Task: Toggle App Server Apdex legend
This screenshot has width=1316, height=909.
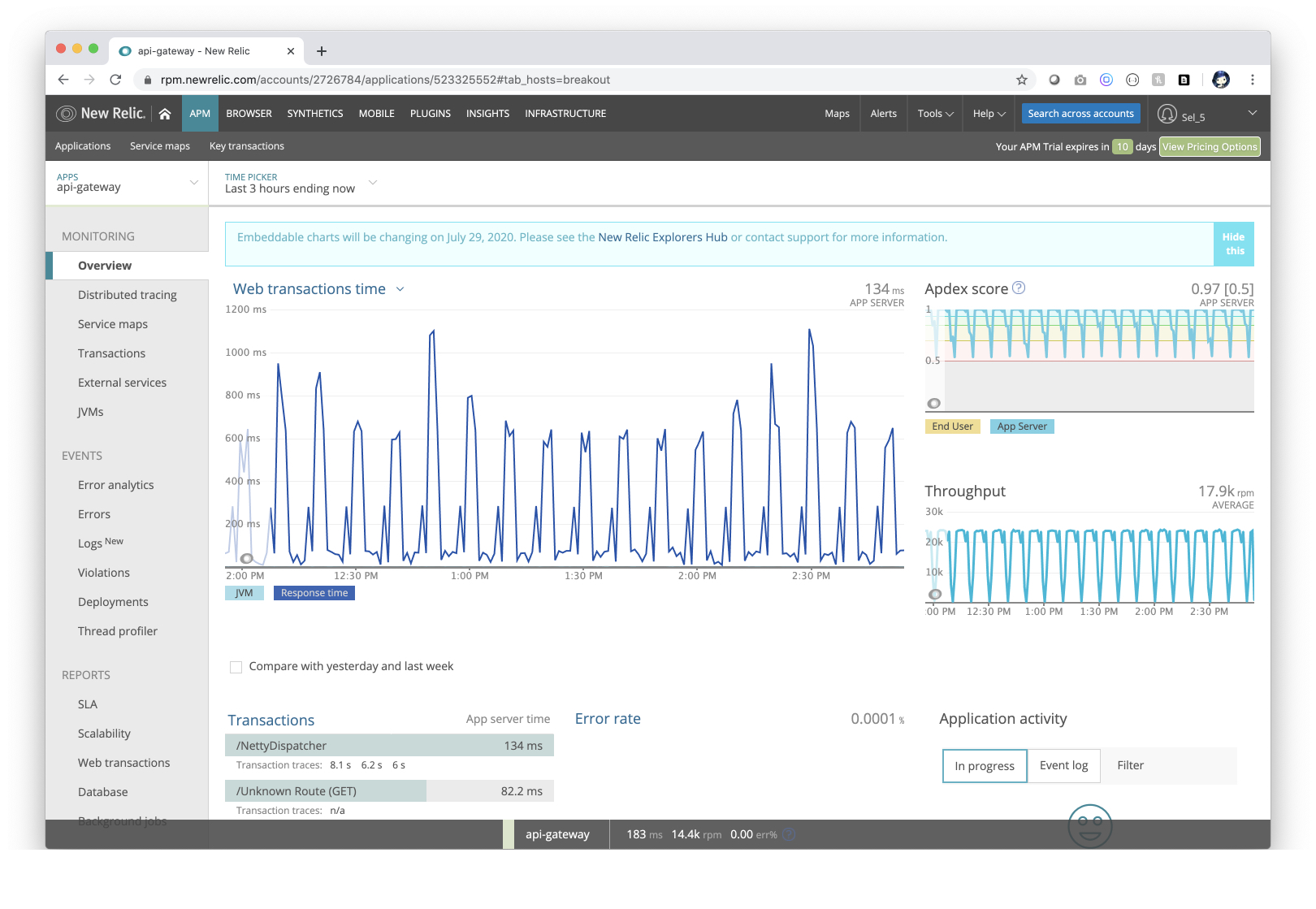Action: click(x=1022, y=426)
